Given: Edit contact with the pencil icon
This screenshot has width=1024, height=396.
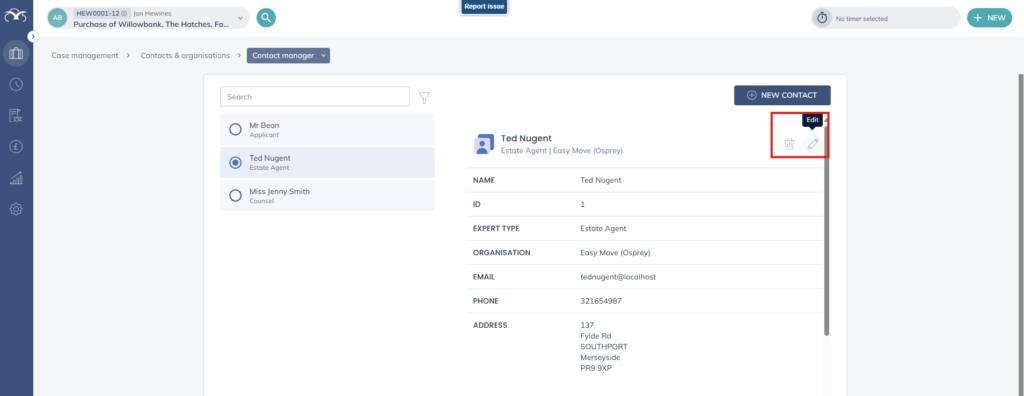Looking at the screenshot, I should (812, 144).
